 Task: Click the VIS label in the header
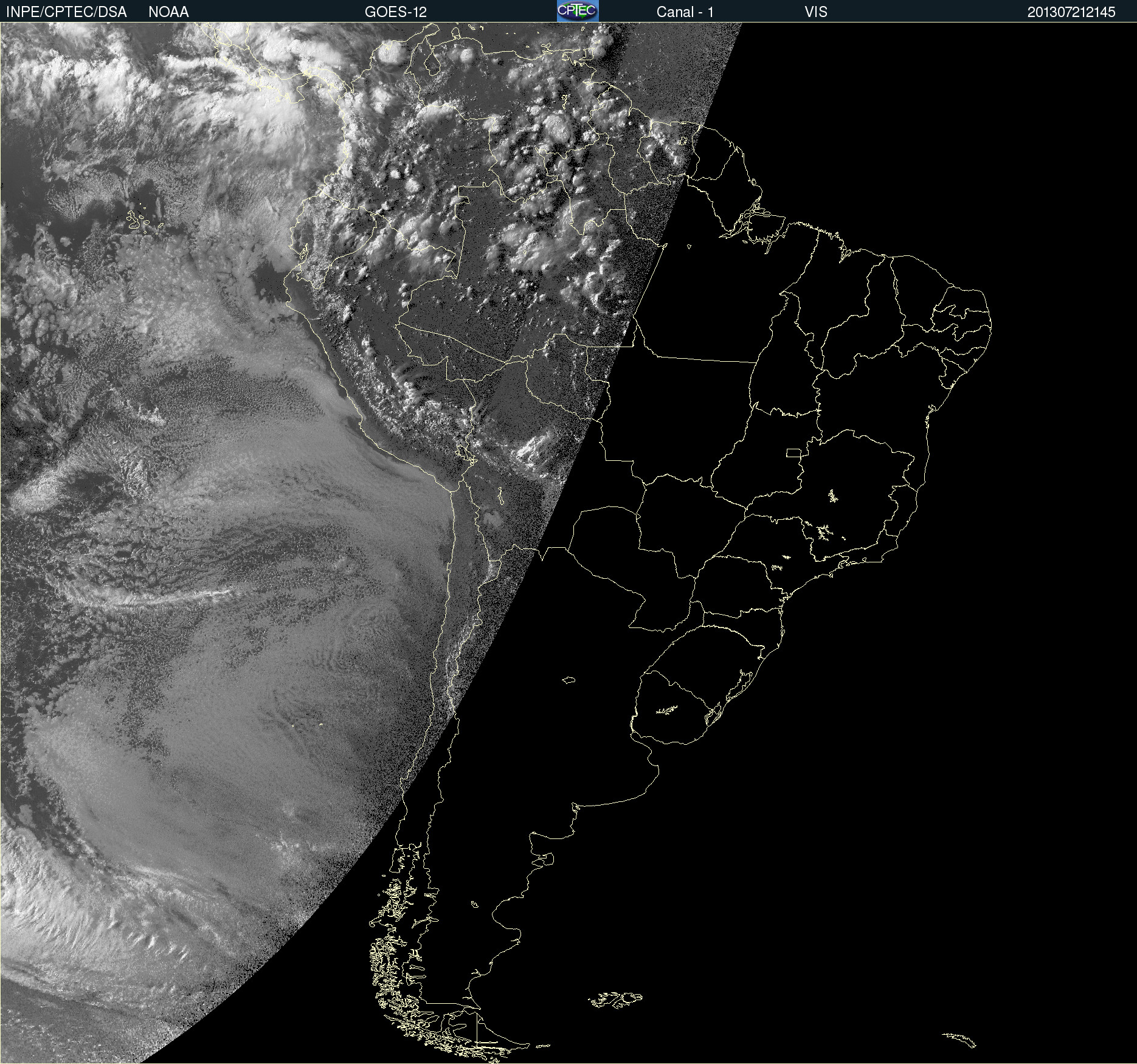pyautogui.click(x=816, y=12)
